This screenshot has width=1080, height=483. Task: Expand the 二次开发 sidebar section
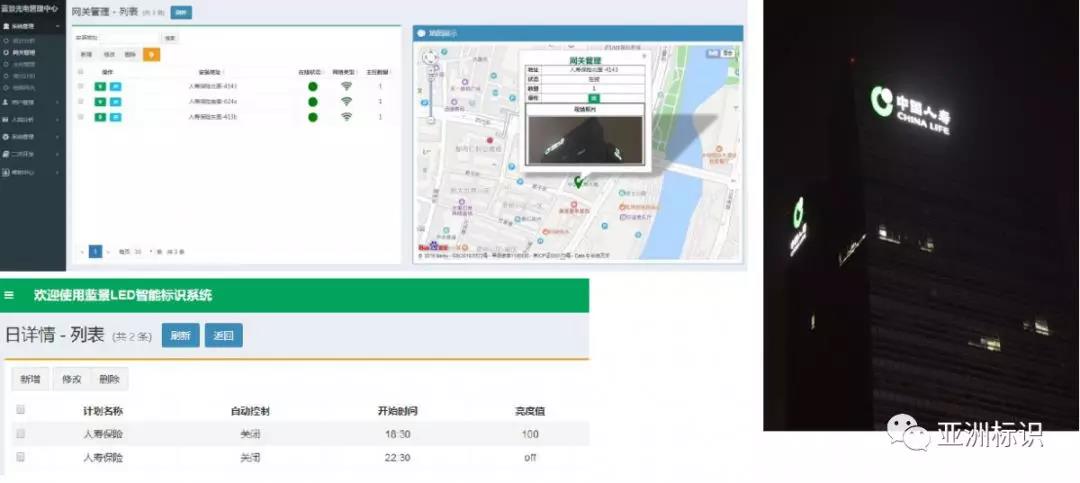click(x=28, y=154)
